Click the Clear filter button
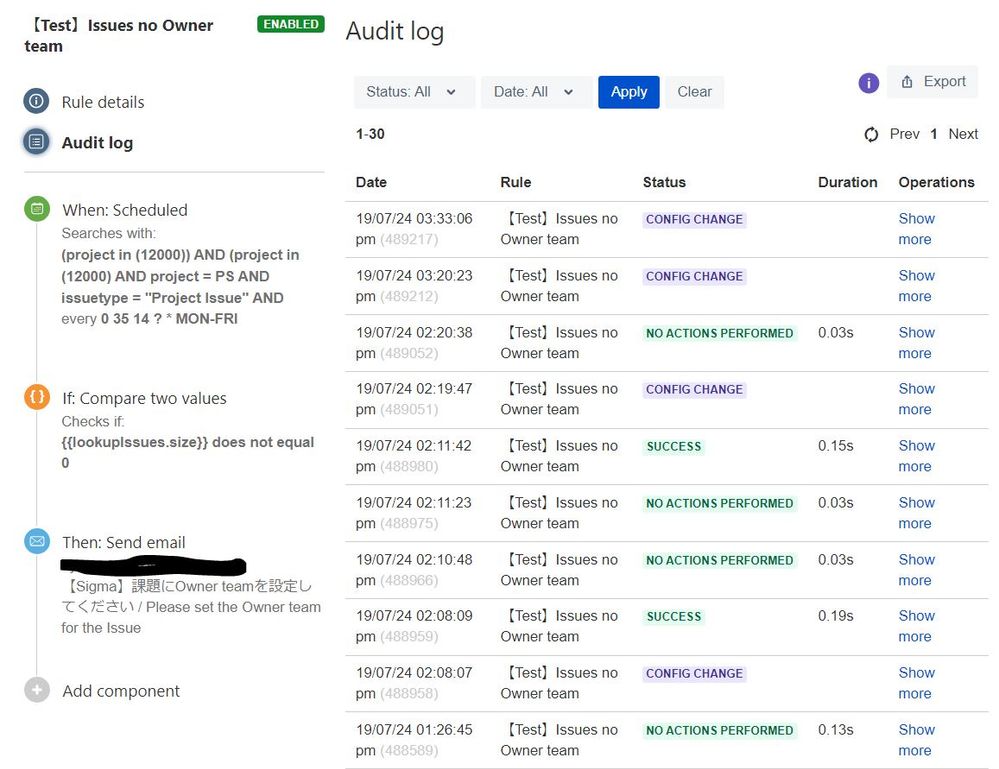The width and height of the screenshot is (999, 769). tap(694, 92)
